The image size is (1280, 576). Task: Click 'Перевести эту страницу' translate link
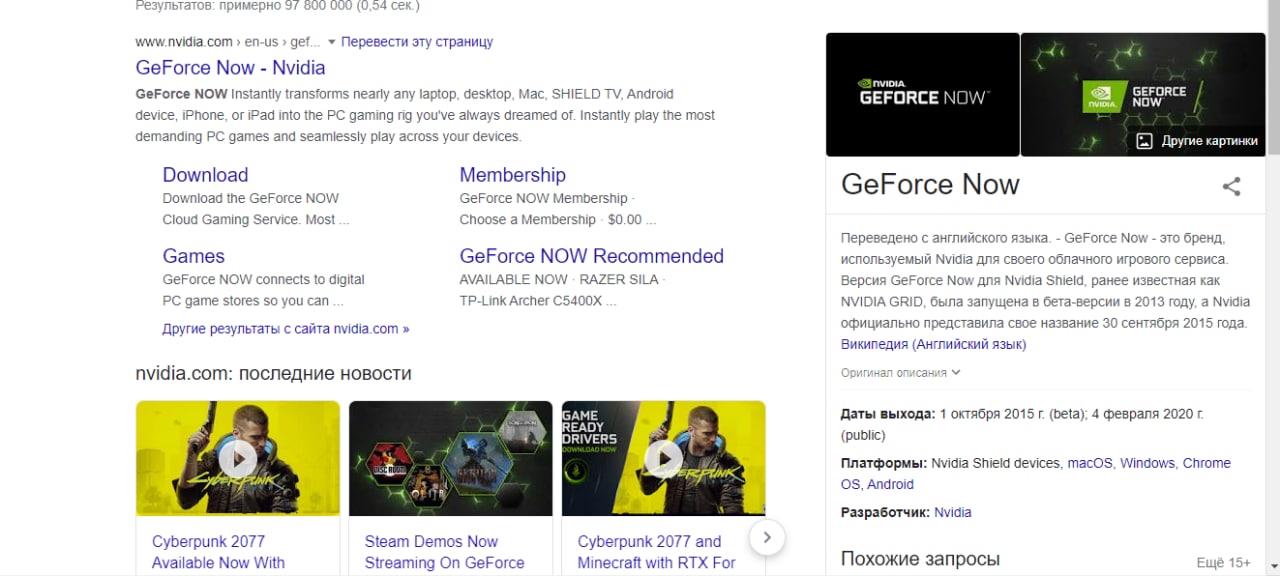point(417,42)
